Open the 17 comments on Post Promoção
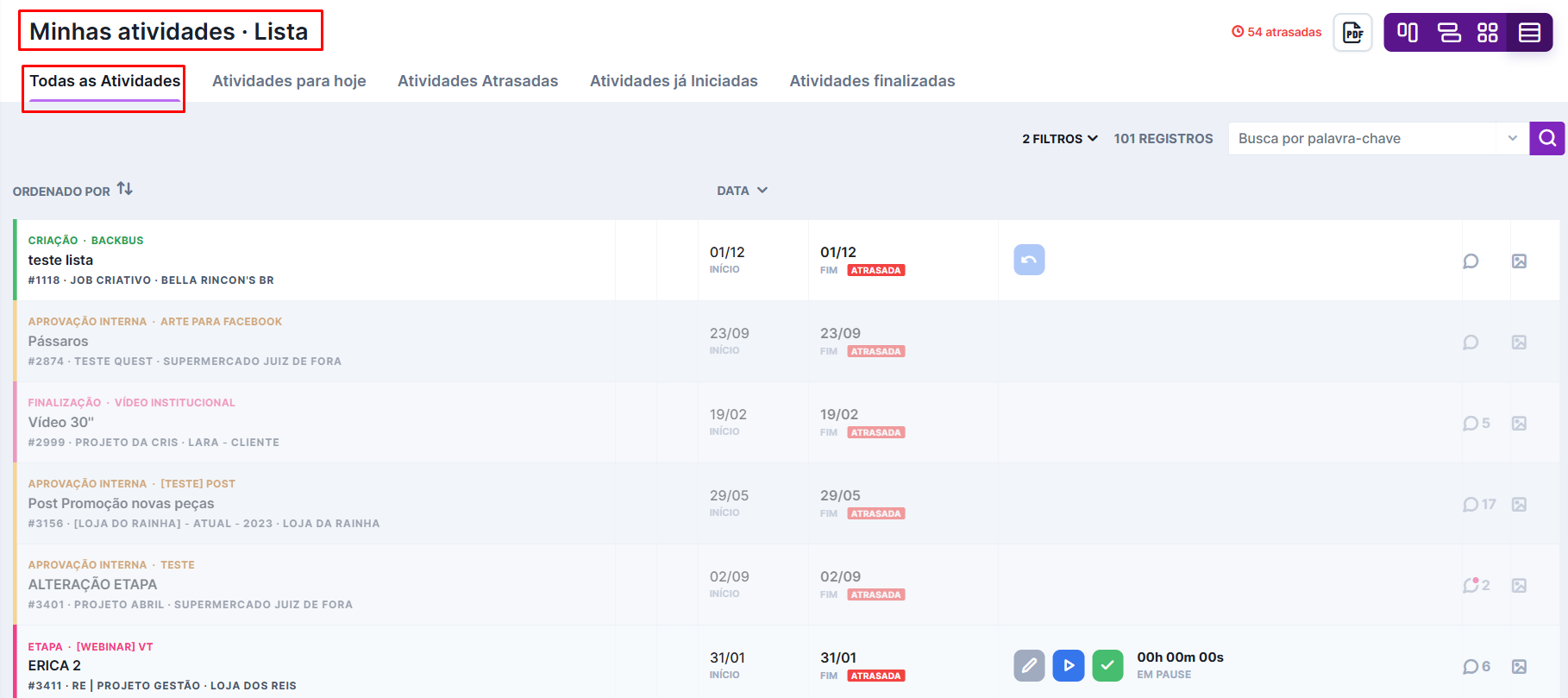 click(1479, 504)
